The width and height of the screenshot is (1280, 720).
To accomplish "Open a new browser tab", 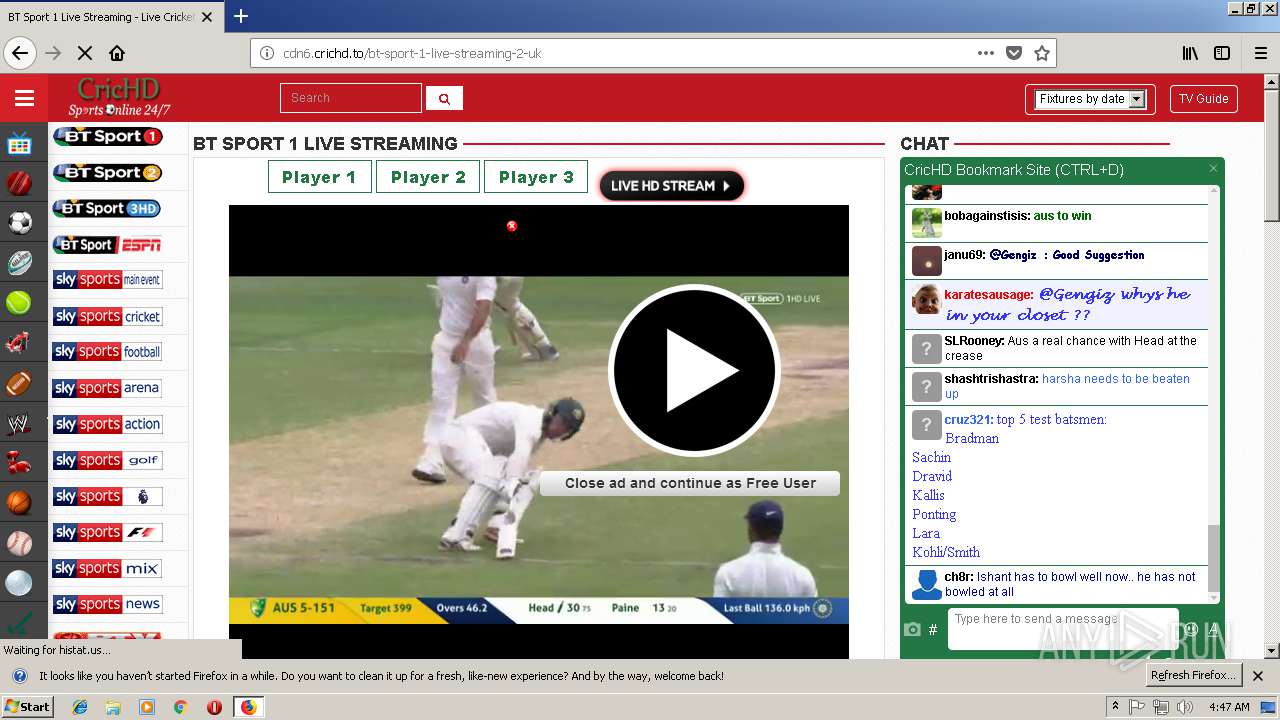I will click(x=241, y=16).
